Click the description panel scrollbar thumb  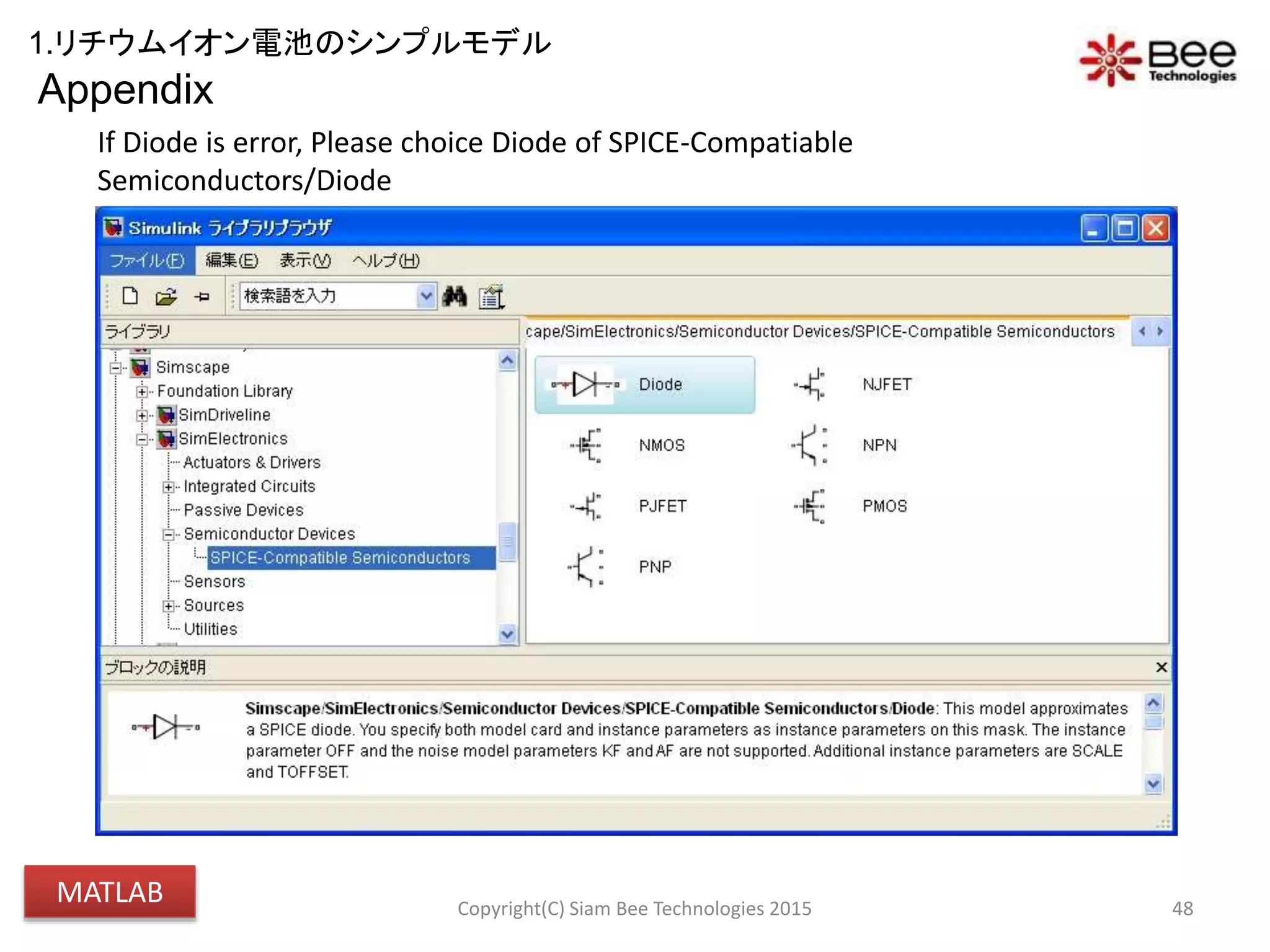point(1153,722)
